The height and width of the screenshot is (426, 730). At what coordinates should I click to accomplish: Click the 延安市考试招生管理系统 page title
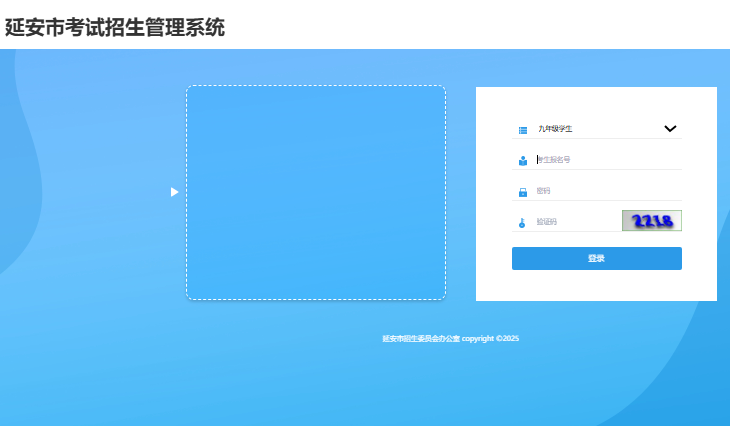(115, 28)
